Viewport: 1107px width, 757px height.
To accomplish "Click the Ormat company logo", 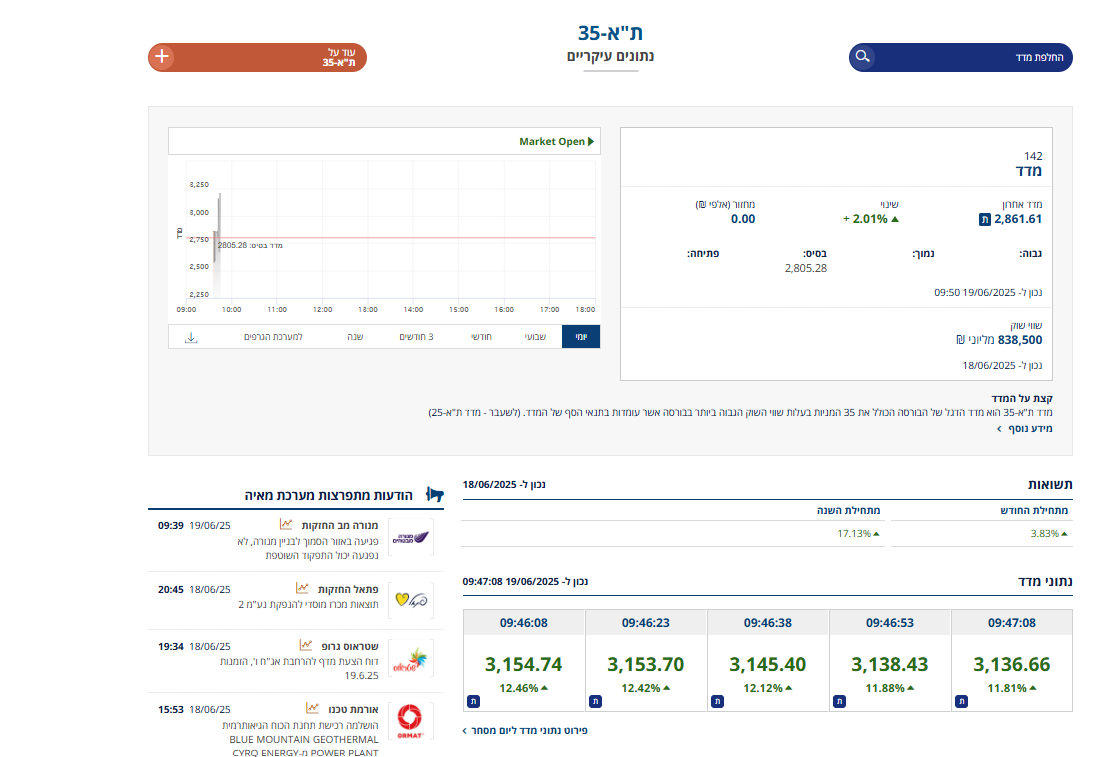I will coord(410,720).
